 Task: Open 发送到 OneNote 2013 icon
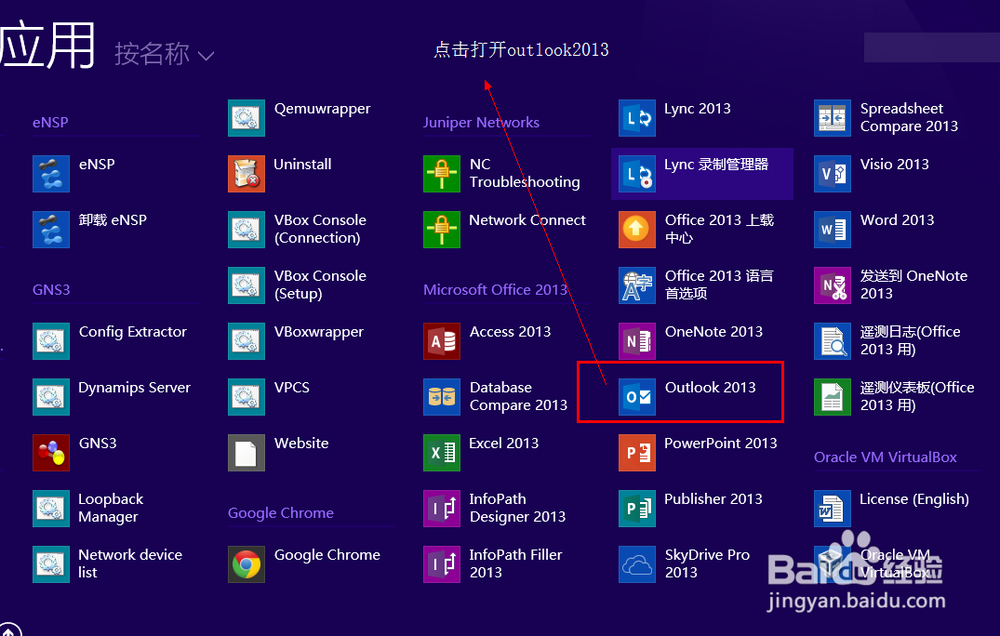pos(832,285)
